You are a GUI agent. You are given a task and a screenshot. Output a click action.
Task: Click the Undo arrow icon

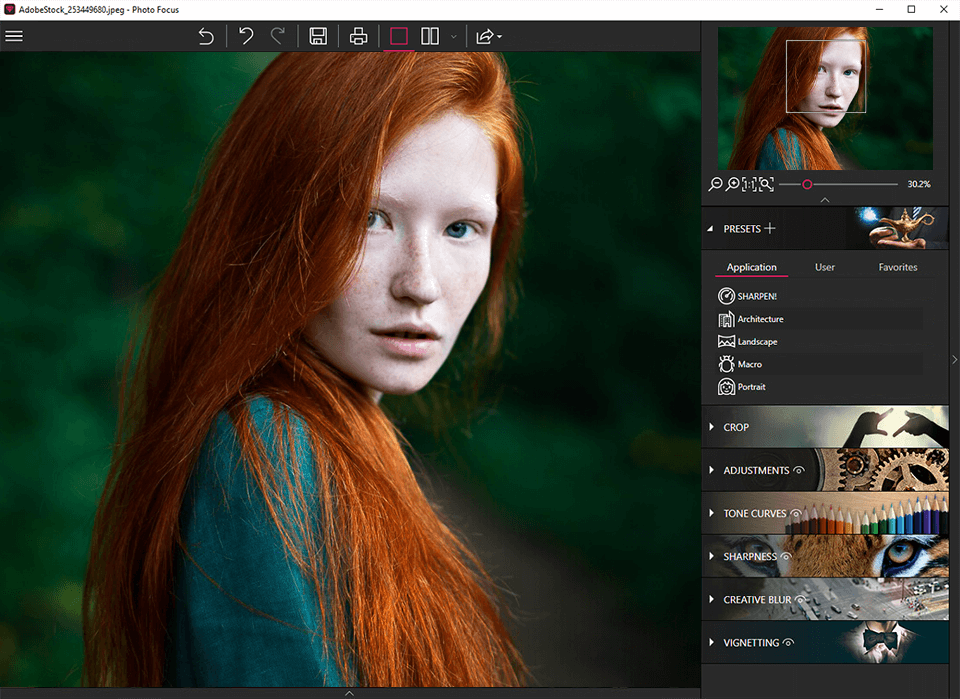tap(246, 36)
